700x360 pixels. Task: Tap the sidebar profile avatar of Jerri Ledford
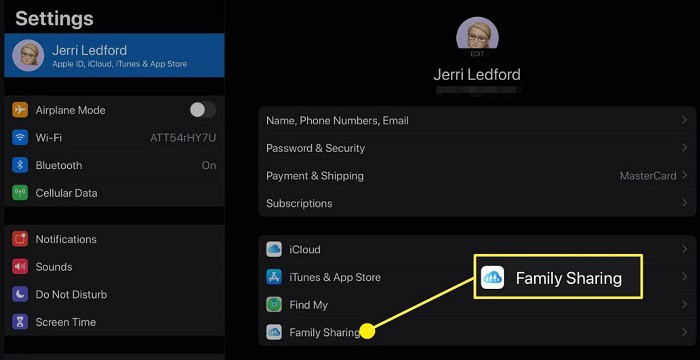(28, 55)
